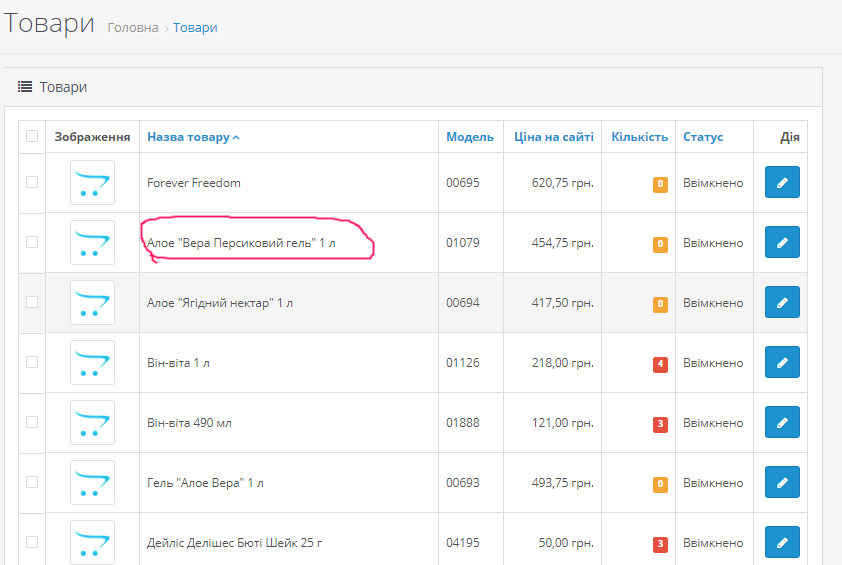Viewport: 842px width, 565px height.
Task: Sort products by Модель column
Action: [x=470, y=137]
